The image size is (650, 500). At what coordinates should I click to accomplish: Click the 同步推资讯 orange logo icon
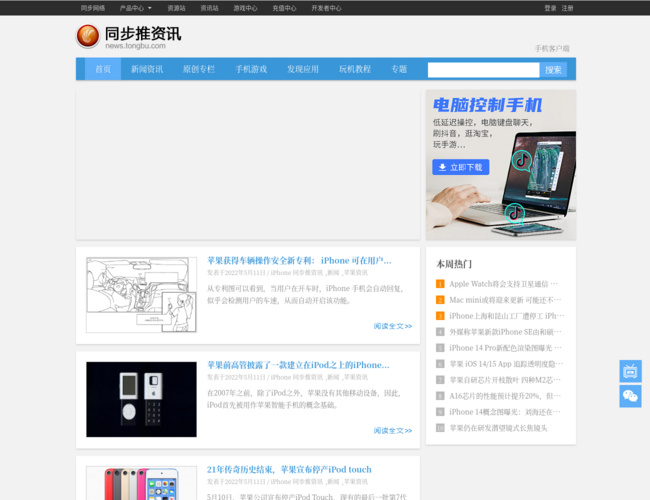88,36
